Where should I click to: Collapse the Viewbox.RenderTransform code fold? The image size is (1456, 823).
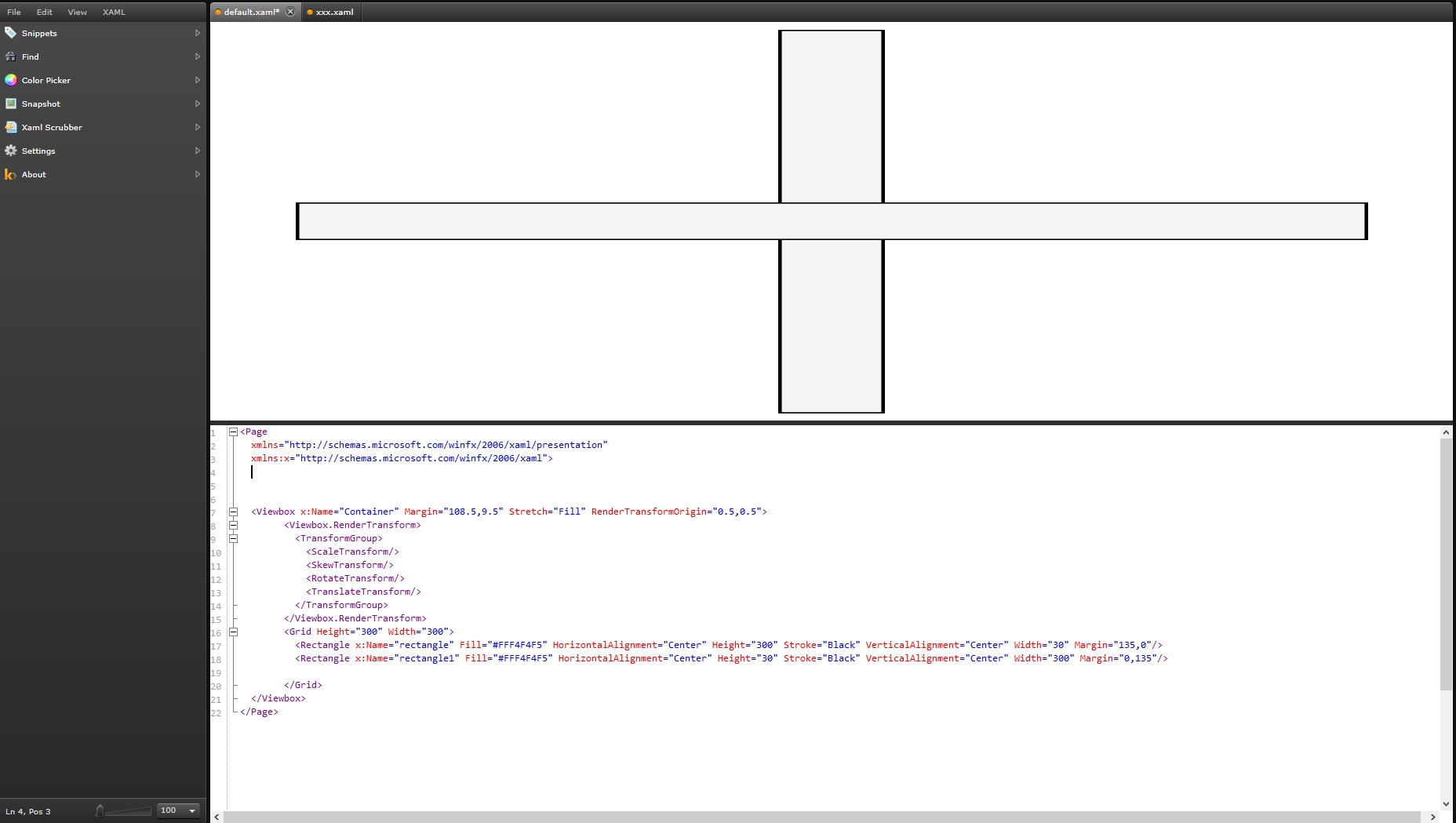(x=233, y=525)
